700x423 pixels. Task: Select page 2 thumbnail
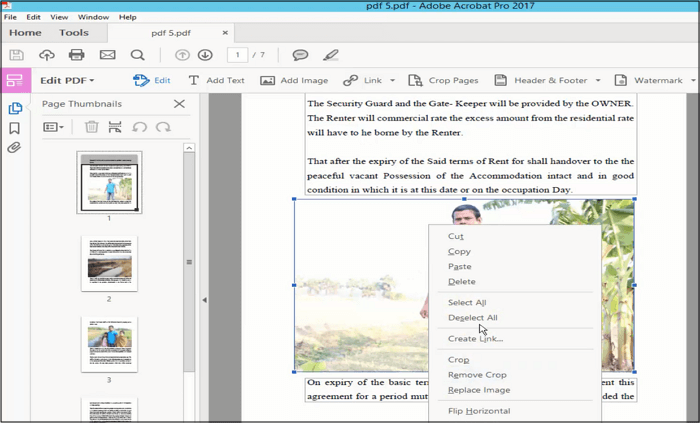[109, 263]
